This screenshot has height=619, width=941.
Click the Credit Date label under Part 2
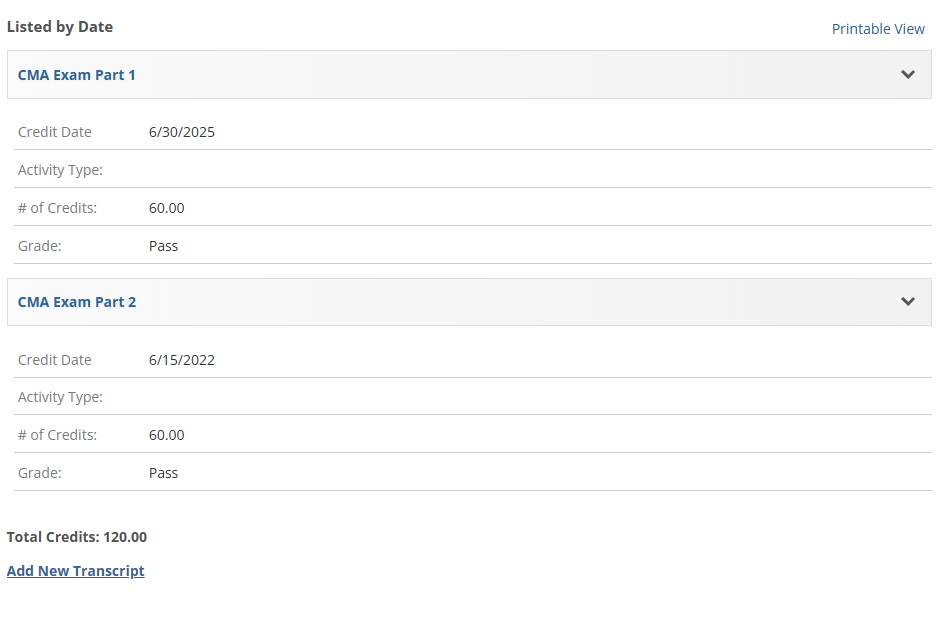click(55, 360)
